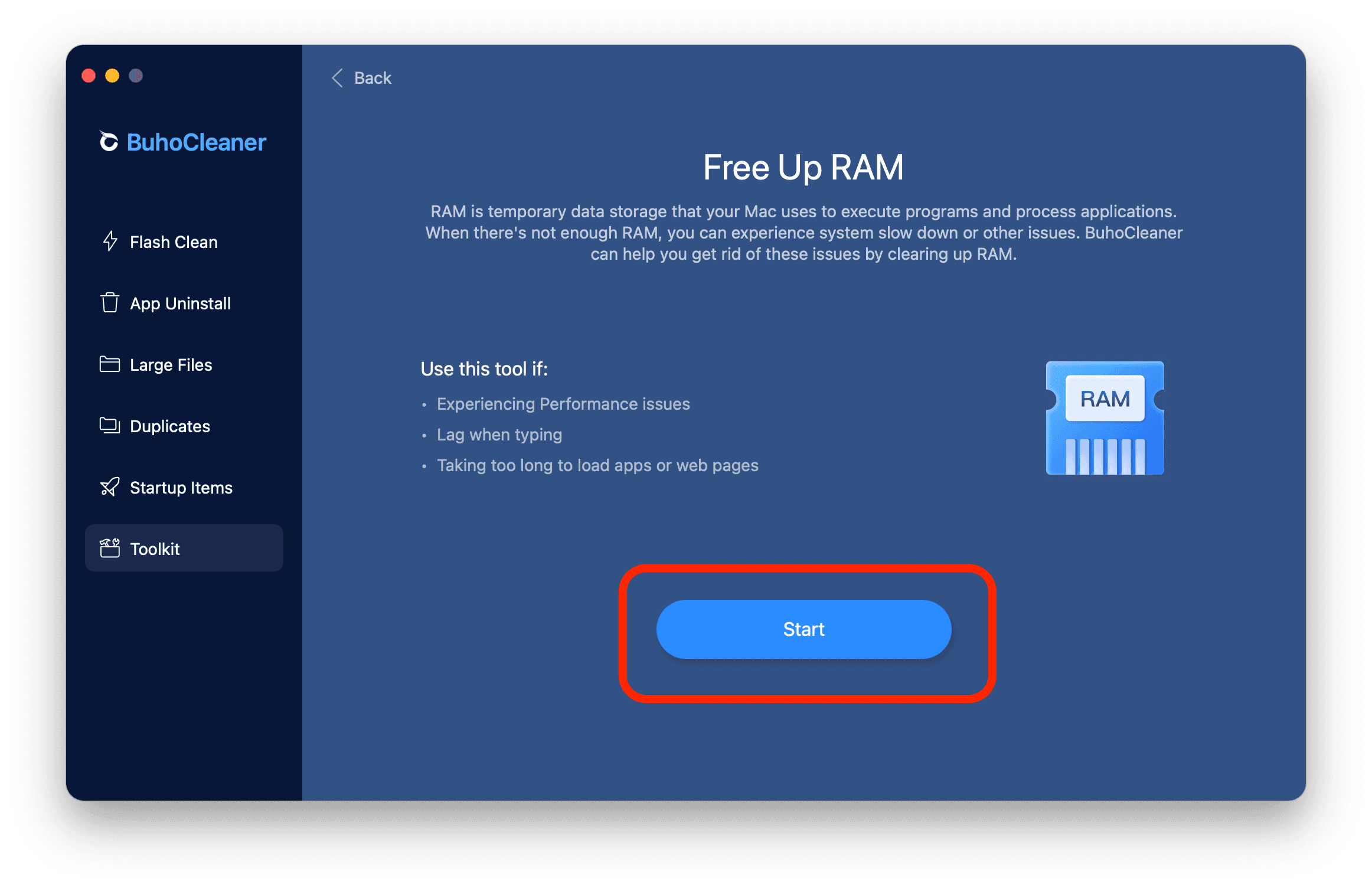Select Toolkit in the sidebar menu
Image resolution: width=1372 pixels, height=888 pixels.
pyautogui.click(x=155, y=548)
